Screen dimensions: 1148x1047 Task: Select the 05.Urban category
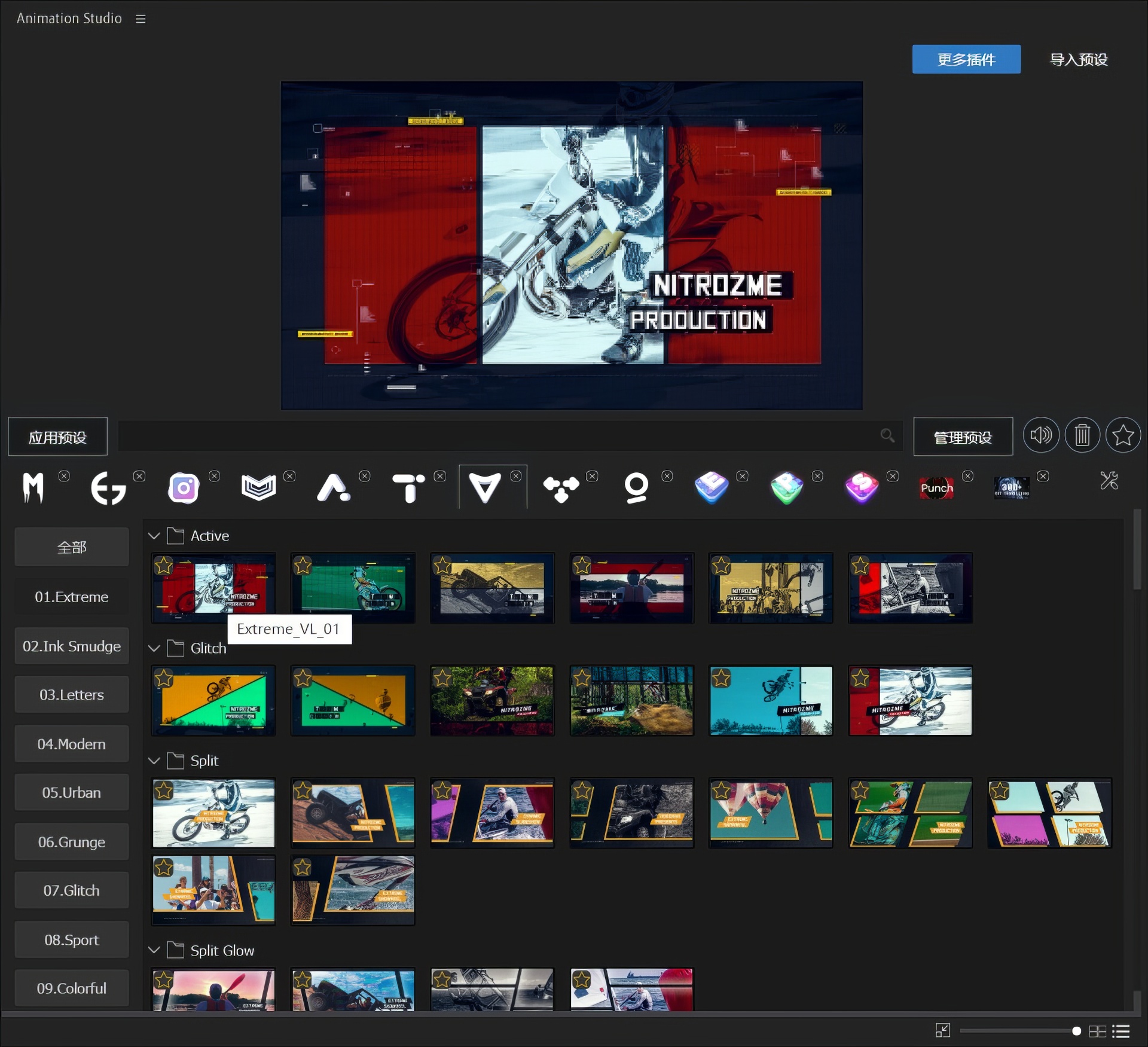(x=72, y=792)
